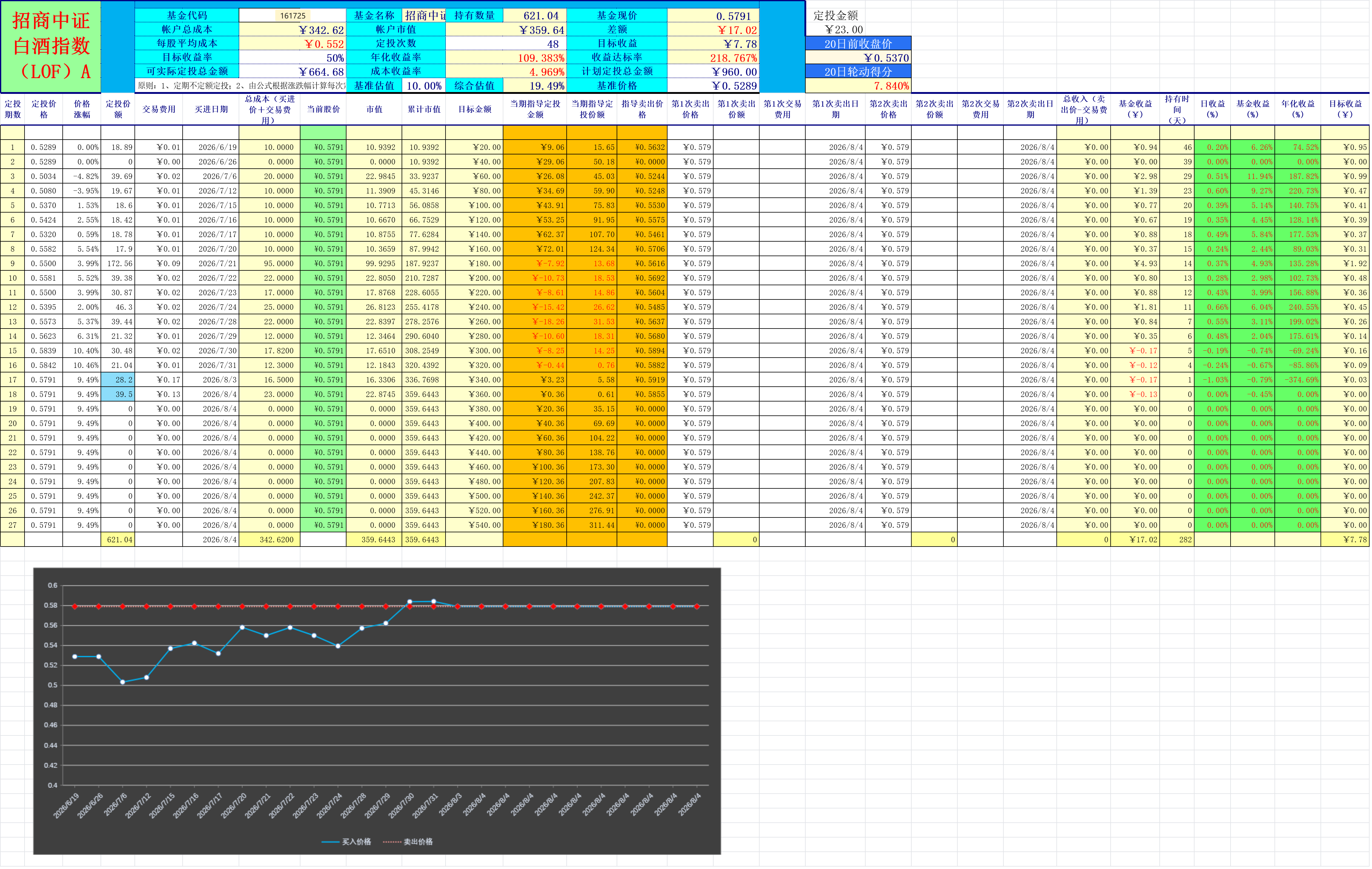Click price change cell -4.82% in row 3
The height and width of the screenshot is (869, 1372).
coord(81,176)
